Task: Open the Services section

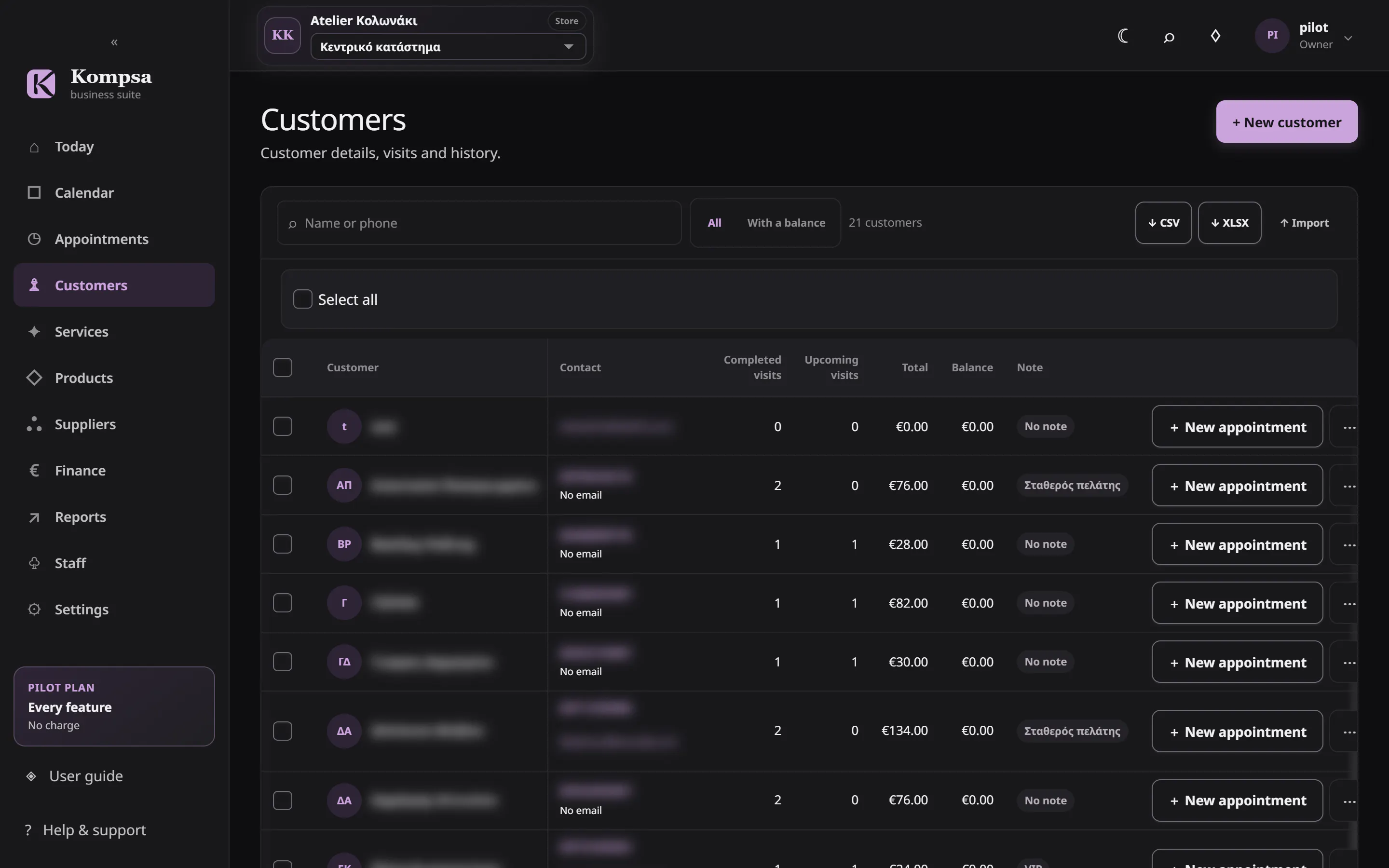Action: (x=114, y=332)
